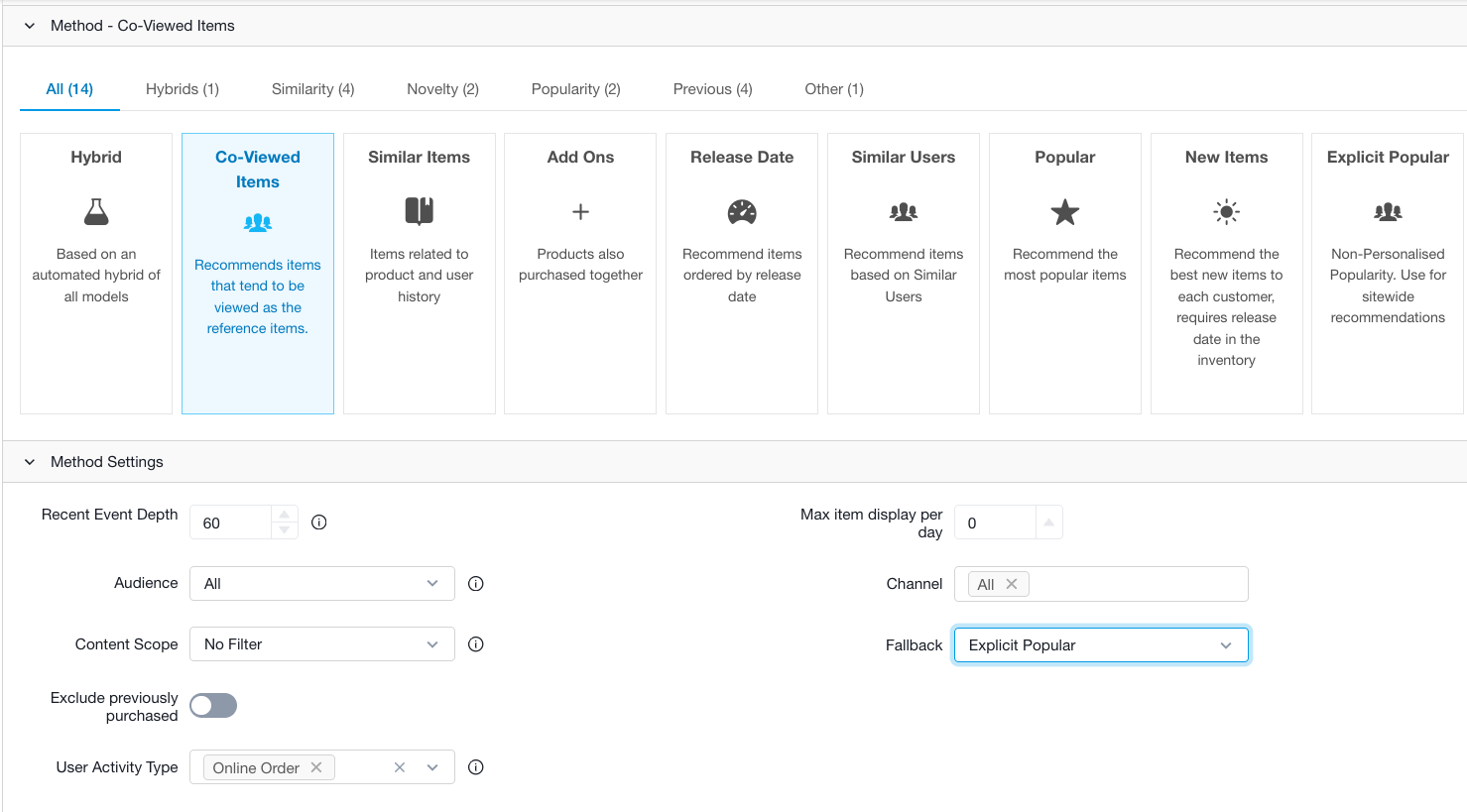The image size is (1467, 812).
Task: Show info for Recent Event Depth
Action: (319, 522)
